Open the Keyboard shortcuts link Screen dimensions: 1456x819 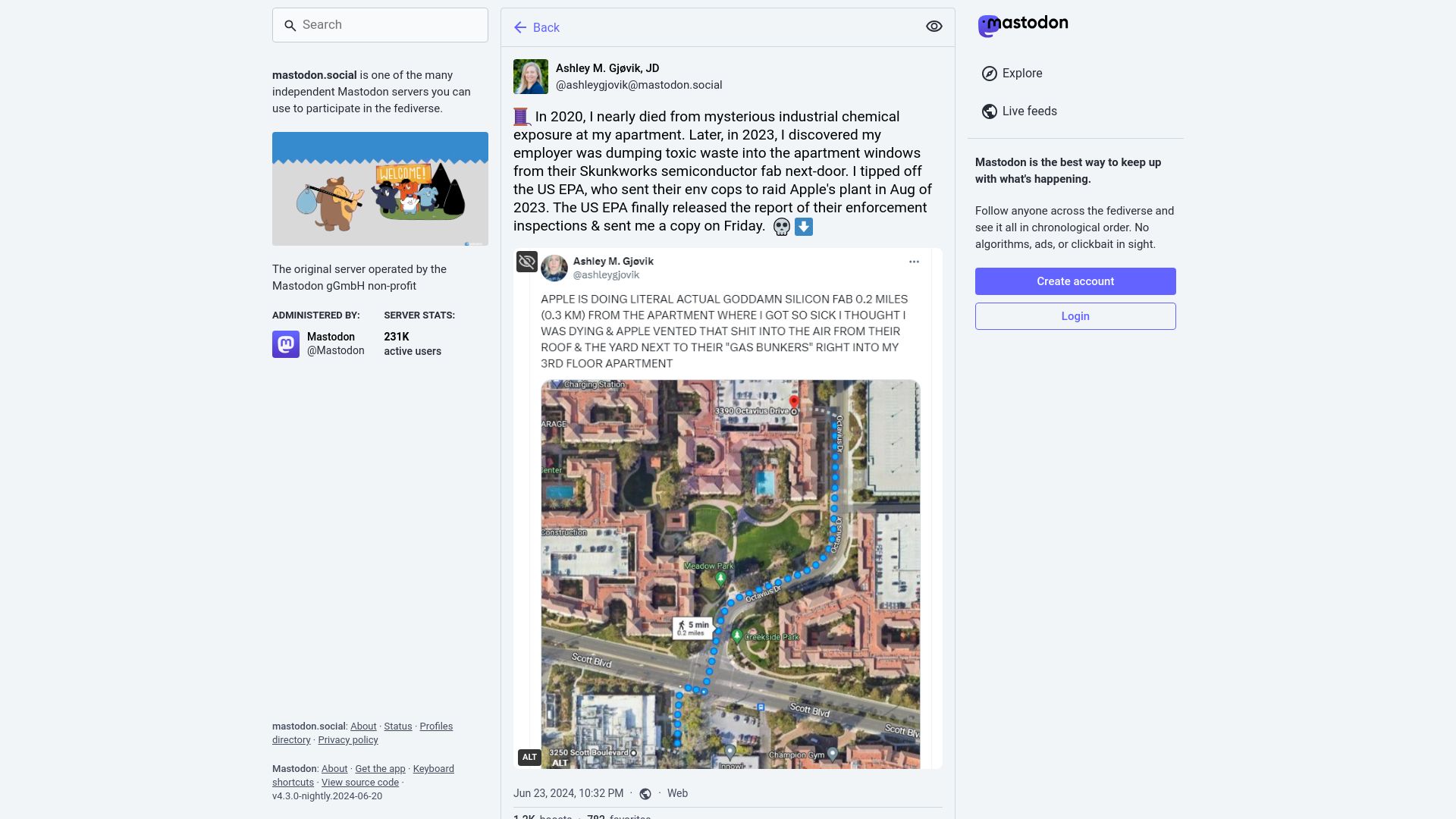[x=363, y=776]
